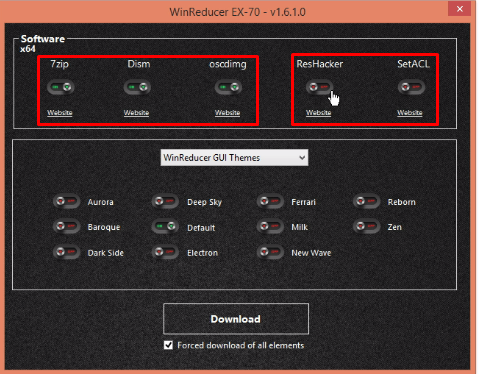Viewport: 479px width, 374px height.
Task: Expand the WinReducer GUI Themes dropdown
Action: [234, 158]
